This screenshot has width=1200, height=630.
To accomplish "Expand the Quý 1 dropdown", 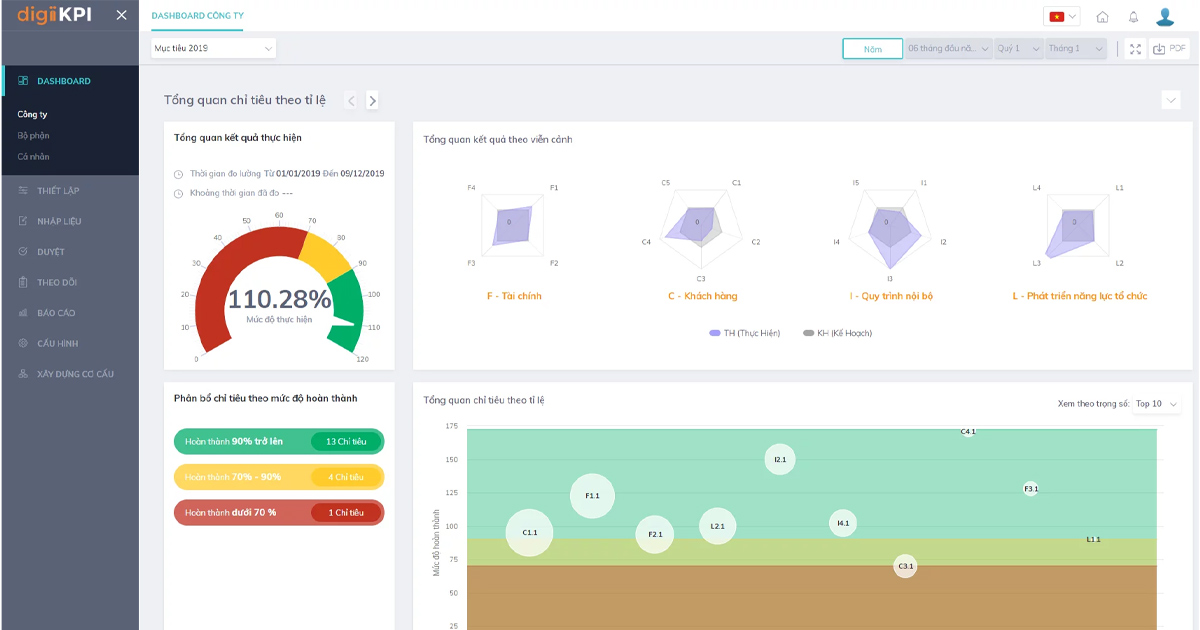I will pyautogui.click(x=1018, y=49).
